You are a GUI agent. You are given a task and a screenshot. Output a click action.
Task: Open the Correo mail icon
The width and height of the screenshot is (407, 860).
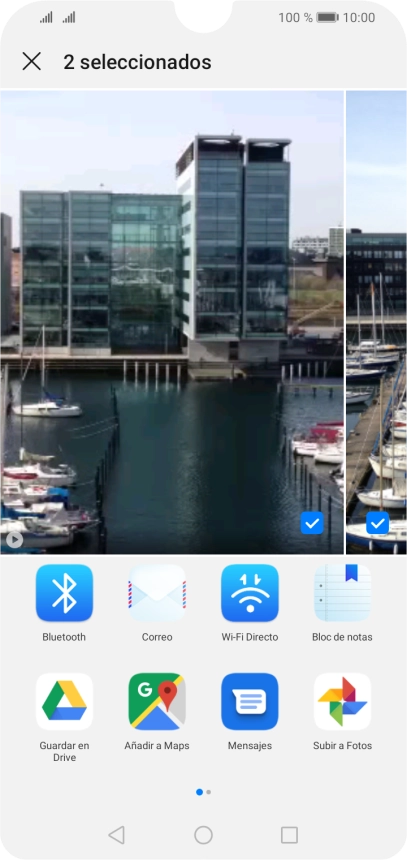157,593
